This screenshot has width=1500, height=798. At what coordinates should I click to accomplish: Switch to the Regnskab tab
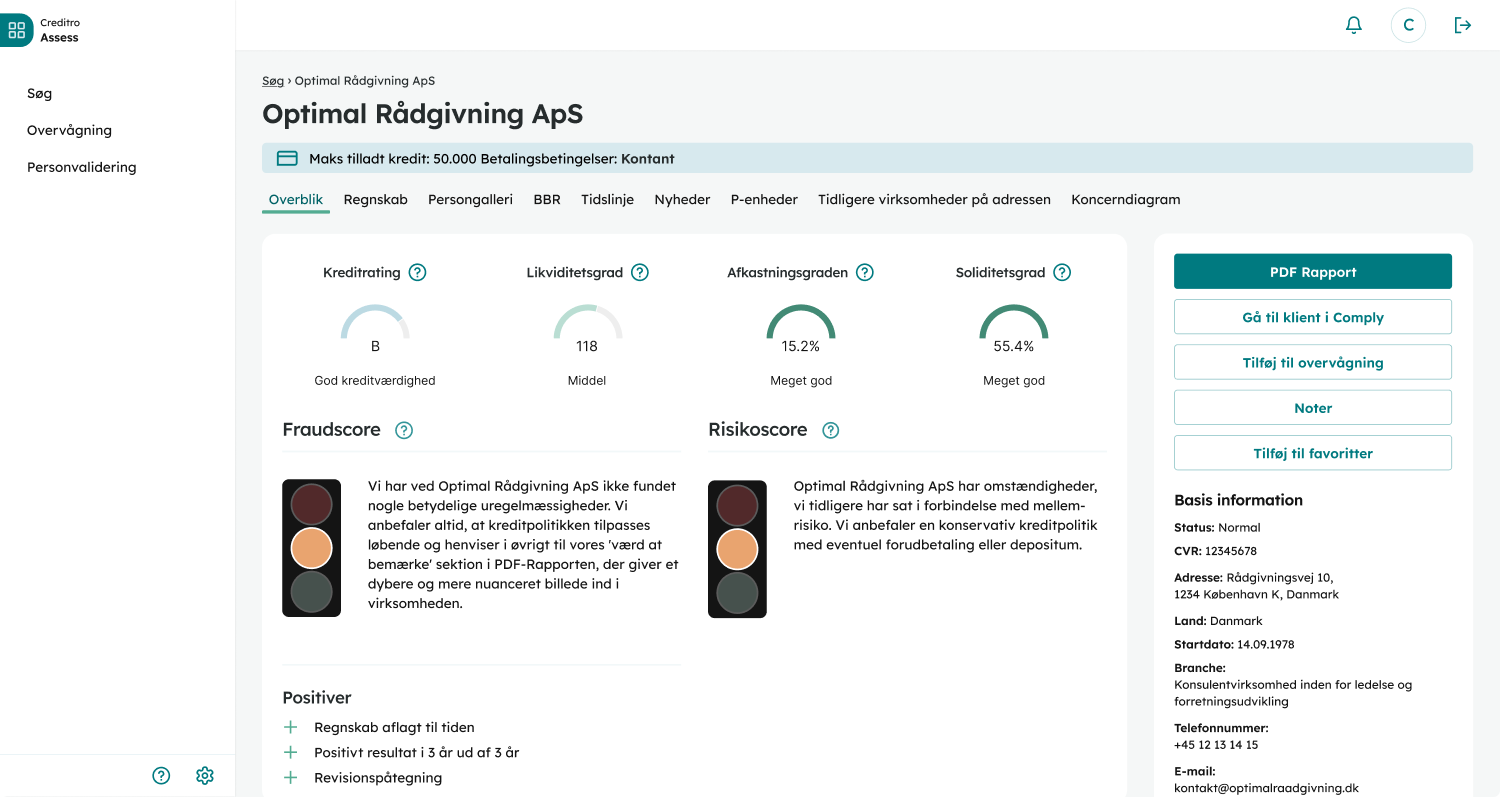pos(376,199)
